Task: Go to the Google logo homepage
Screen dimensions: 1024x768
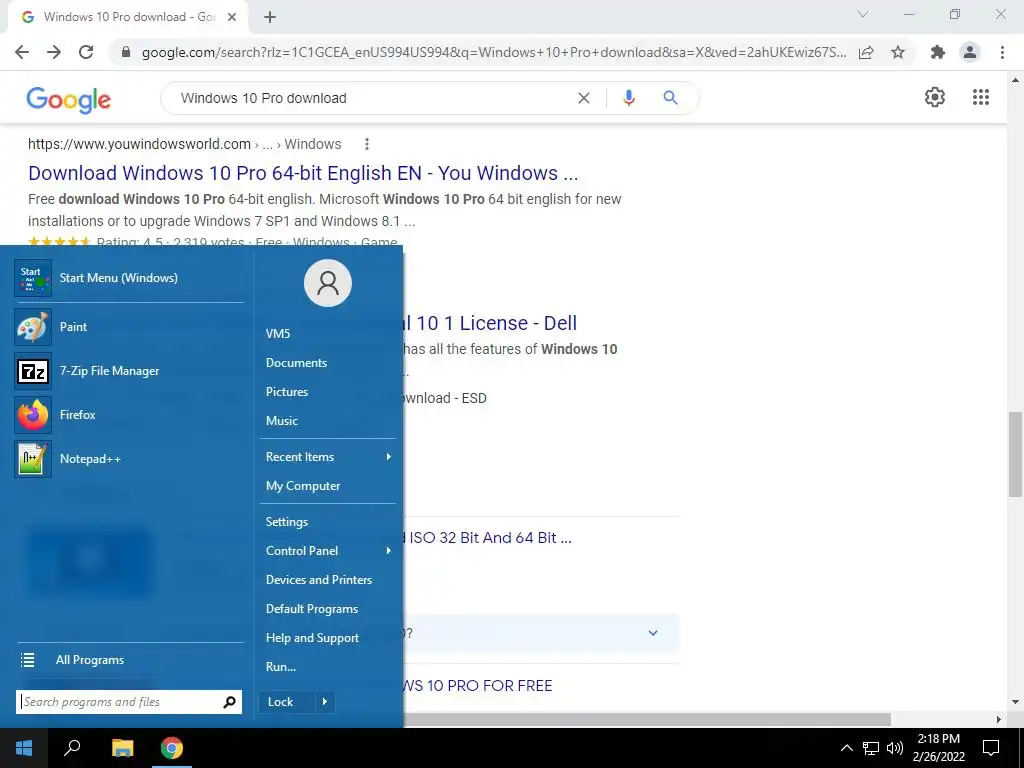Action: (69, 99)
